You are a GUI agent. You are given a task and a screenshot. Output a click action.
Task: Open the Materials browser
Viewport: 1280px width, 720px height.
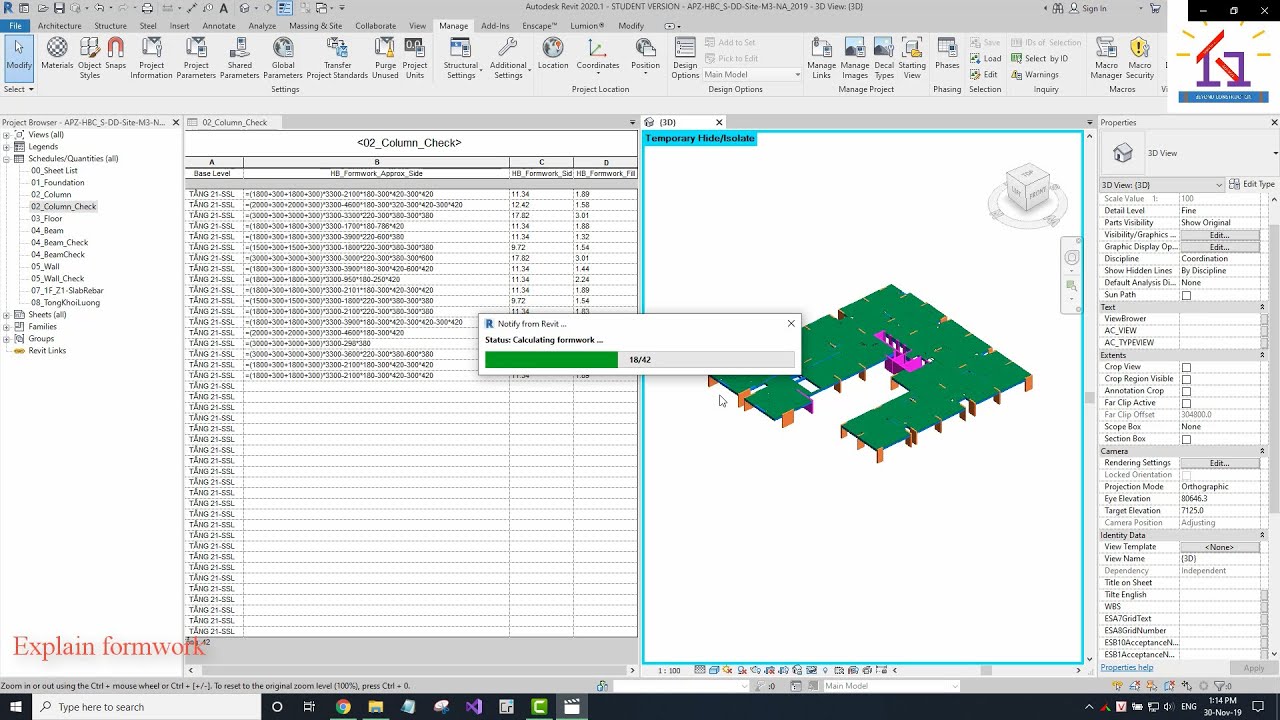pos(57,56)
